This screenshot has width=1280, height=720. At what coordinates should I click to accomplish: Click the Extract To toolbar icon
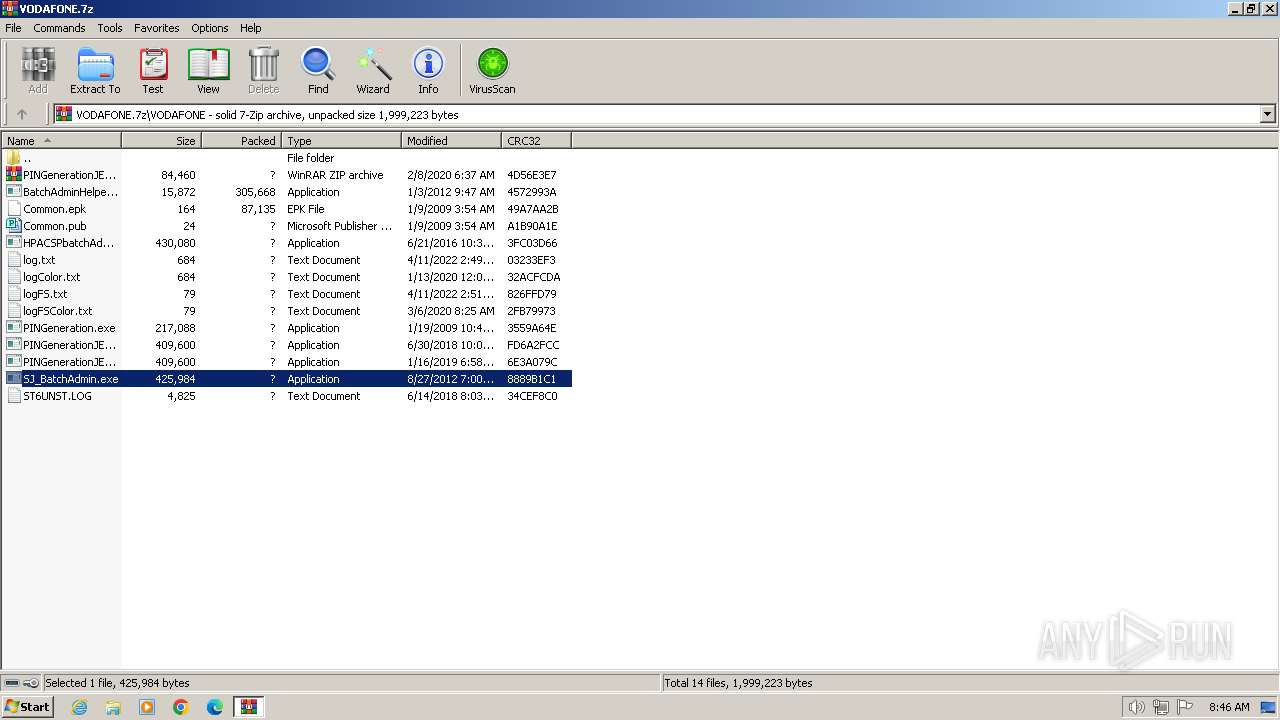pos(95,71)
